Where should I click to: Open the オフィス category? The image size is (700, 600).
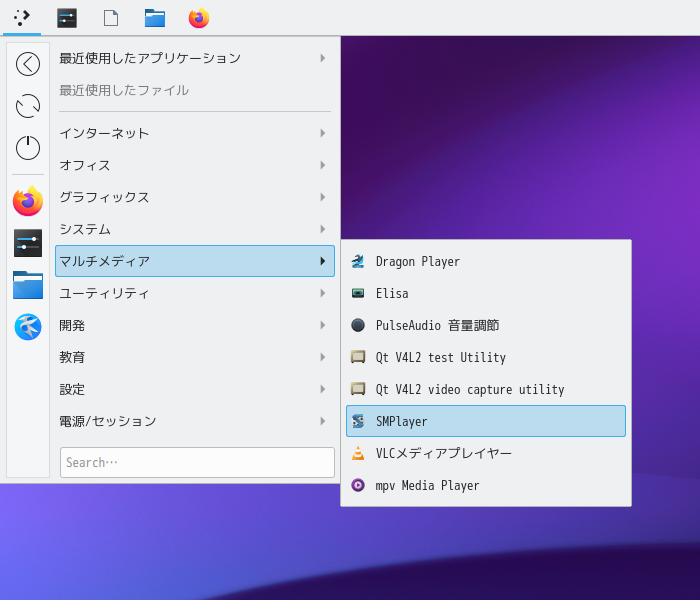[x=195, y=165]
